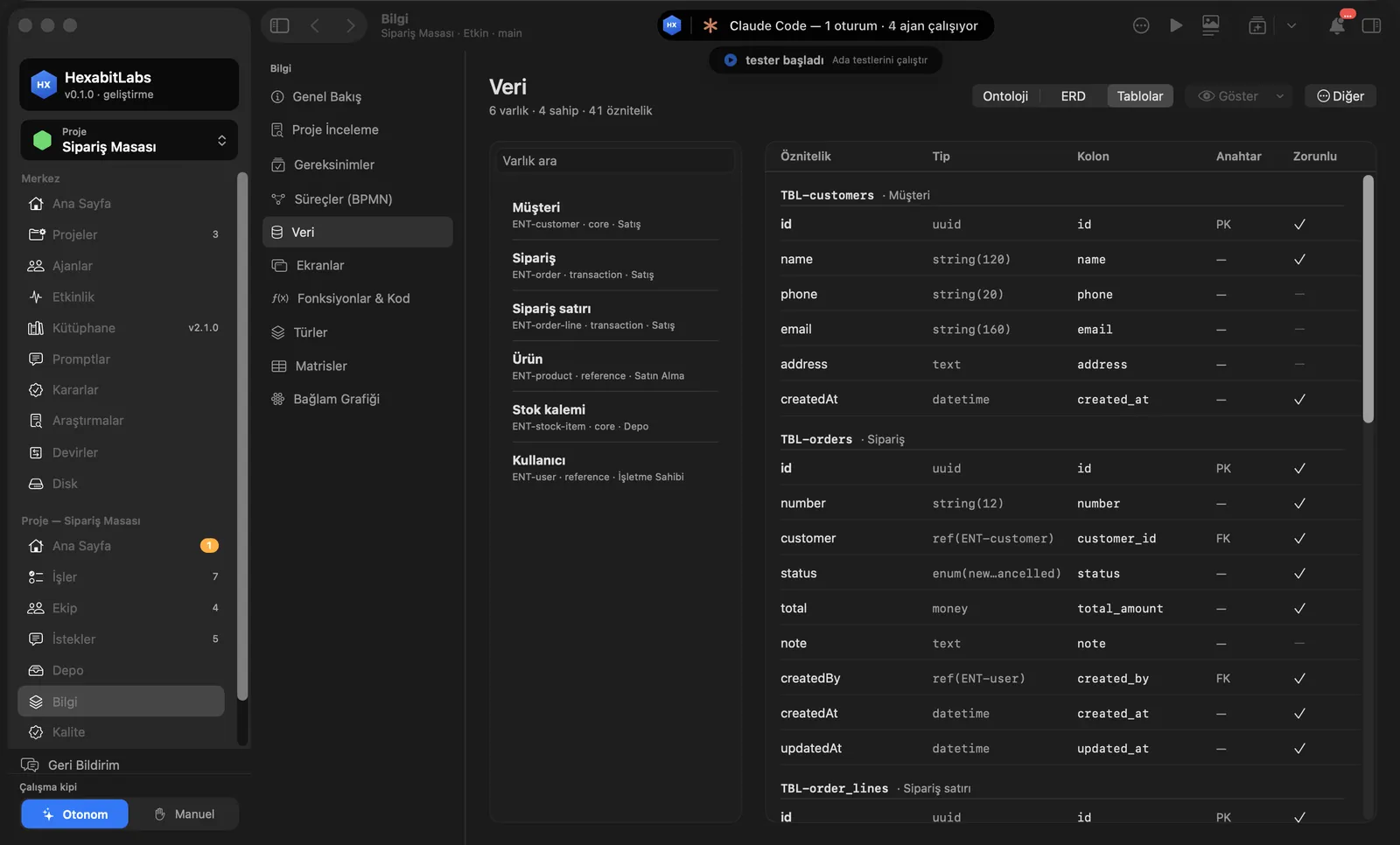Switch working mode to Otonom

click(75, 814)
